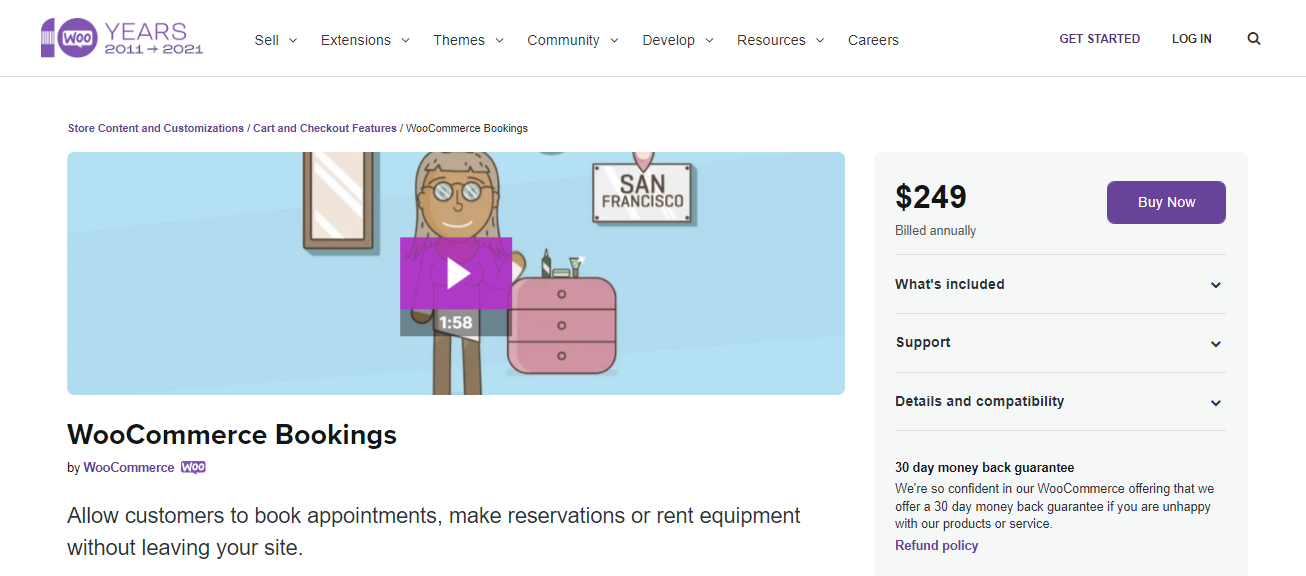The width and height of the screenshot is (1306, 576).
Task: Open the Develop menu
Action: pyautogui.click(x=678, y=40)
